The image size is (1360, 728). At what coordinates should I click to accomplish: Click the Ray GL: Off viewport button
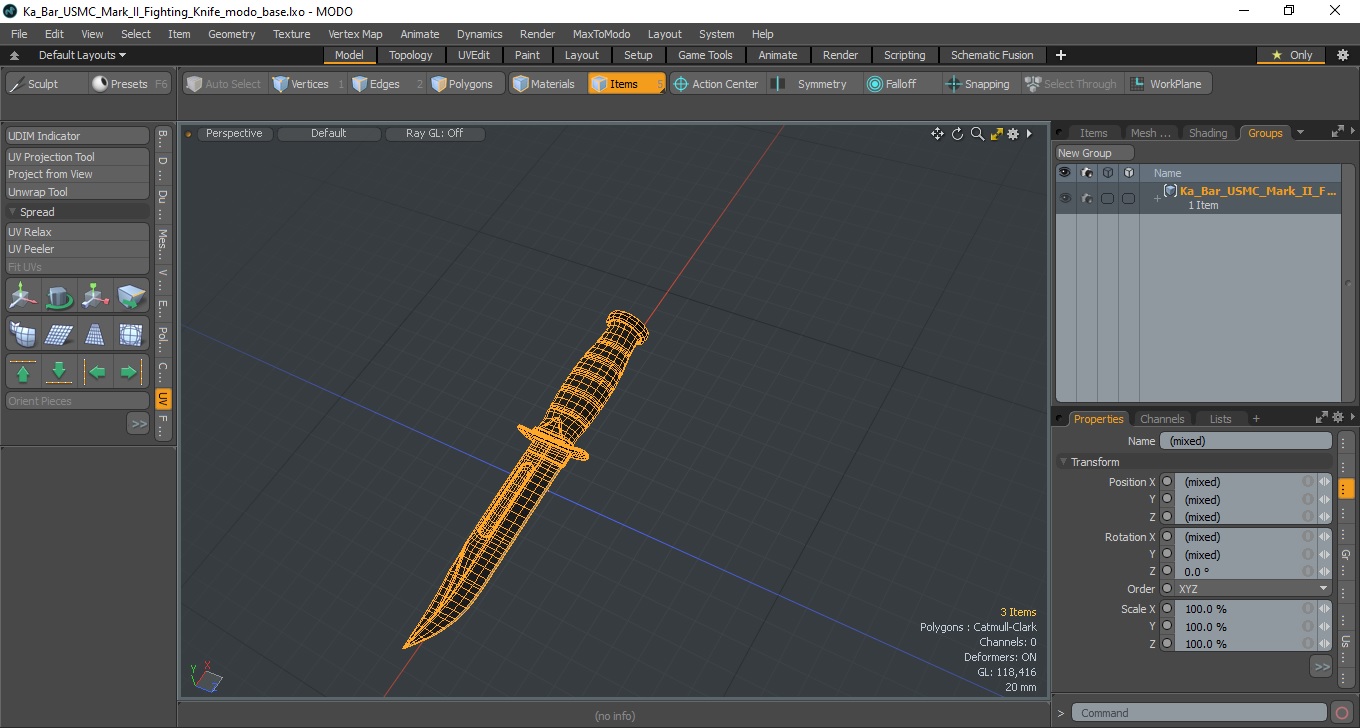click(435, 133)
